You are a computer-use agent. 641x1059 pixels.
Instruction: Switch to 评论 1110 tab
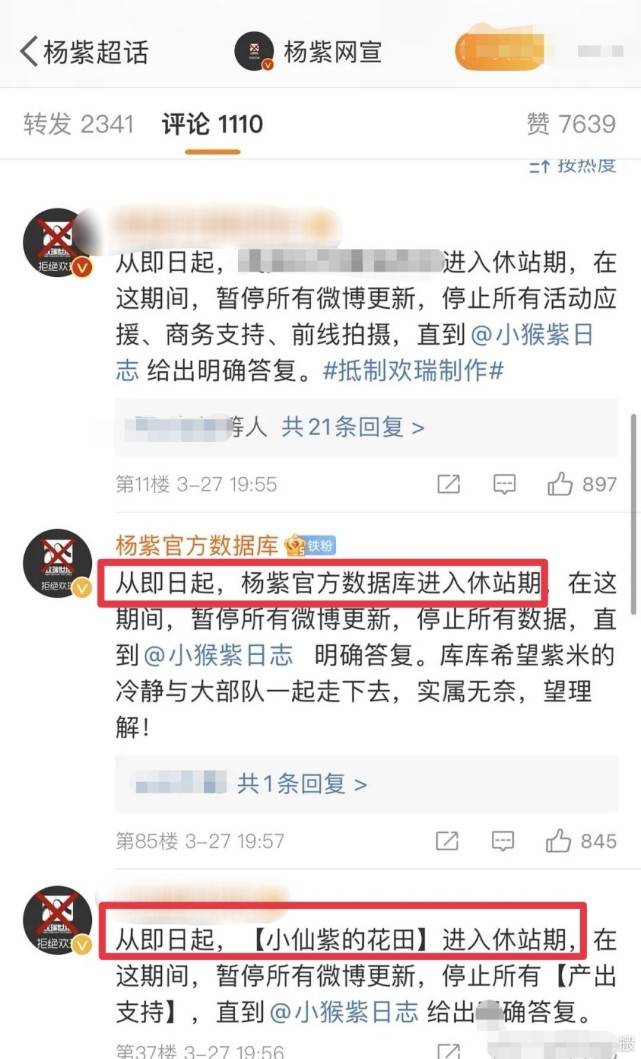(x=212, y=124)
